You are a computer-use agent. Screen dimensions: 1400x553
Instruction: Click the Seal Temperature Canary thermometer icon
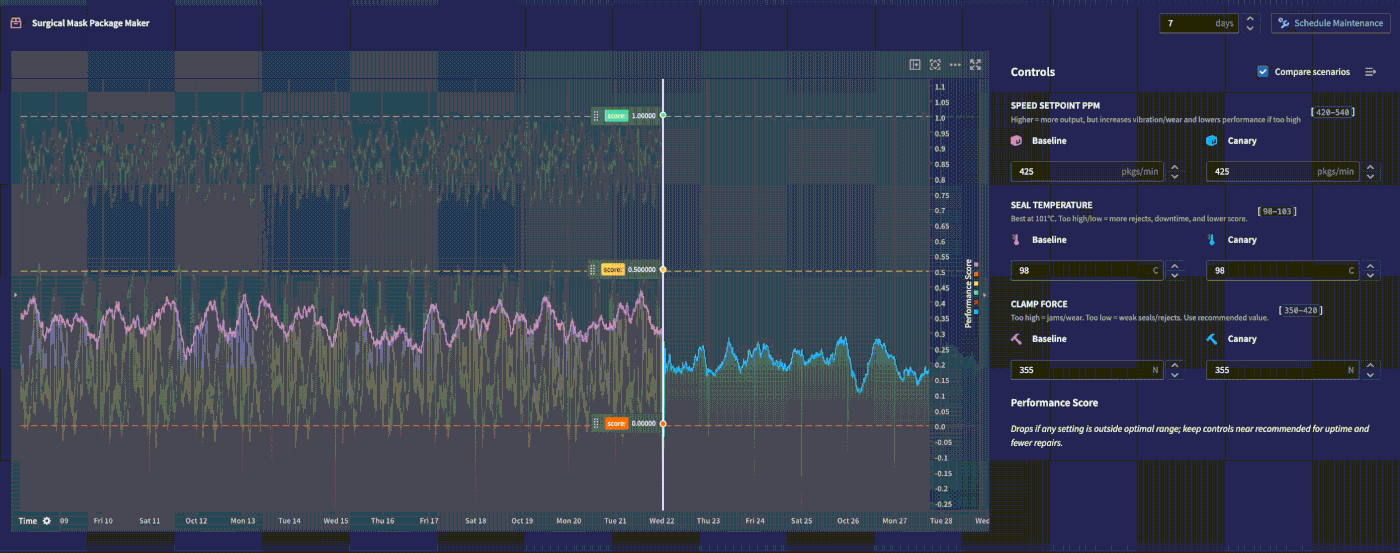click(x=1212, y=240)
